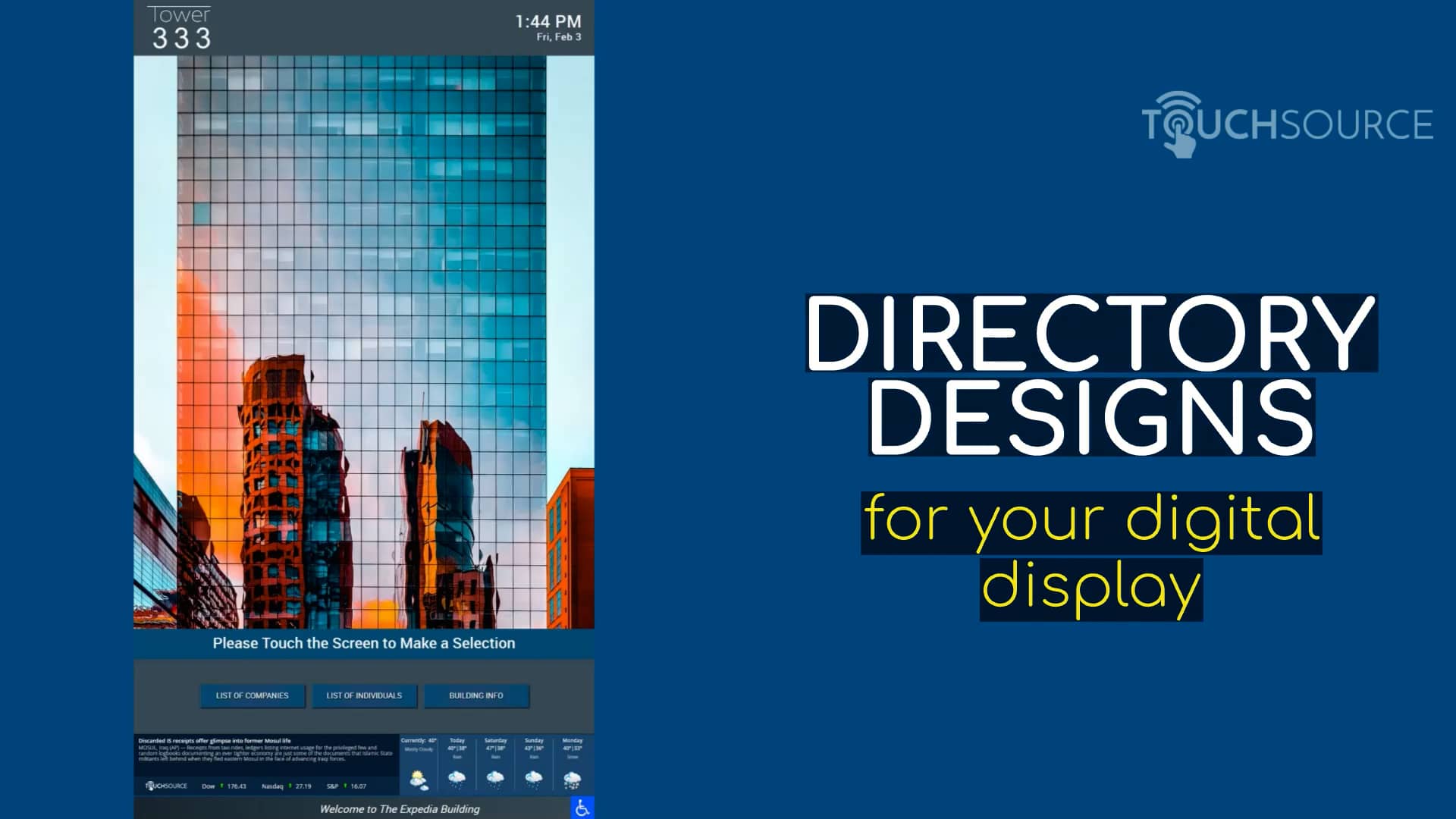1456x819 pixels.
Task: Select Monday's snow weather icon
Action: [x=574, y=780]
